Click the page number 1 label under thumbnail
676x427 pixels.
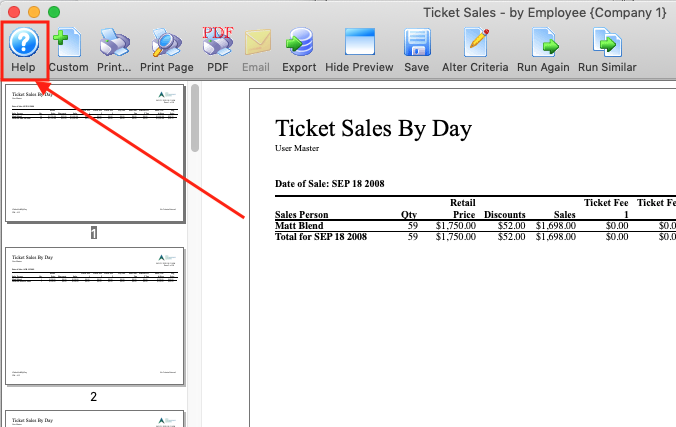[94, 233]
